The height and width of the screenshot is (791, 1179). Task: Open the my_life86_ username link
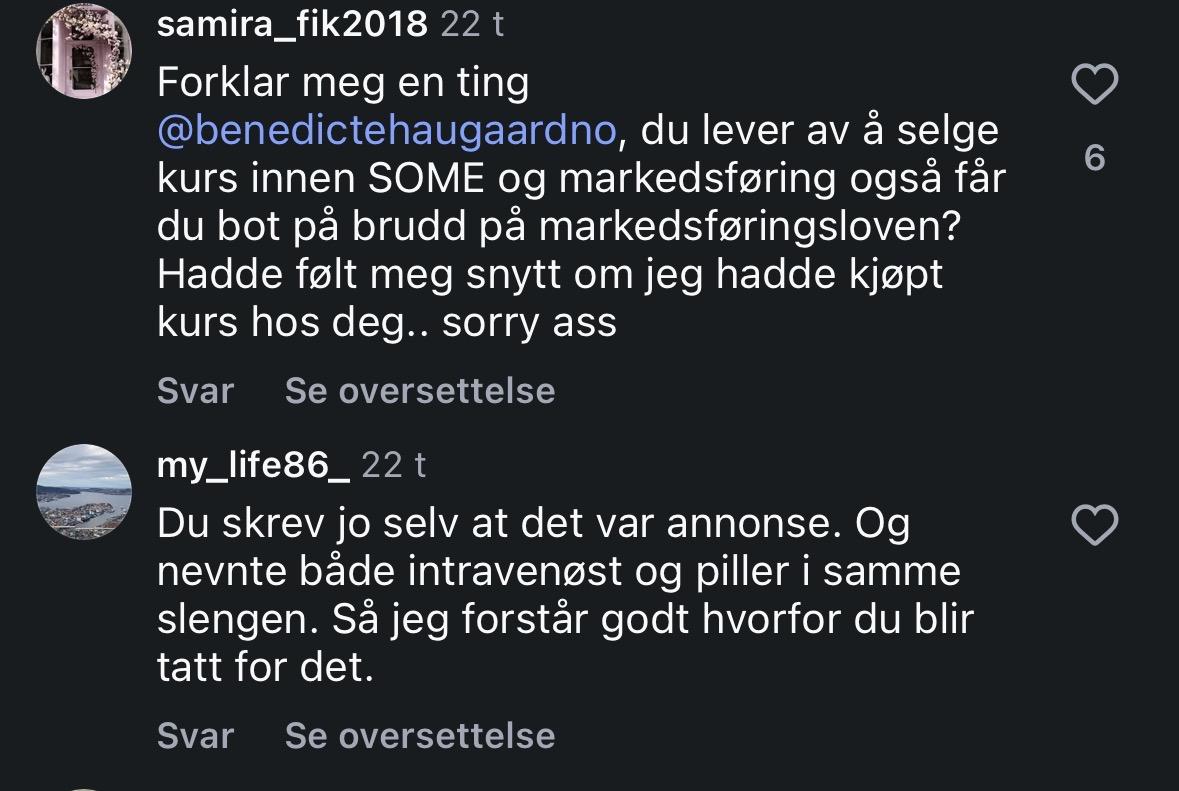(254, 464)
